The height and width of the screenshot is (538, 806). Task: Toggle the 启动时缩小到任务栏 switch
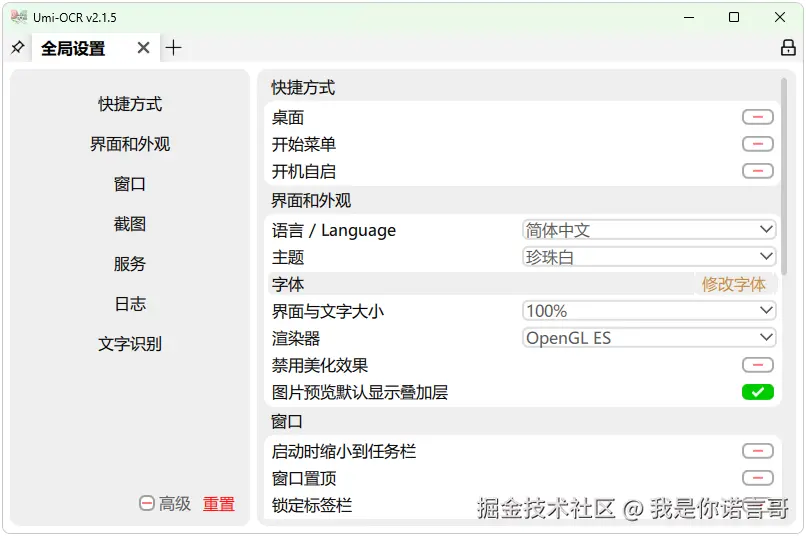757,451
